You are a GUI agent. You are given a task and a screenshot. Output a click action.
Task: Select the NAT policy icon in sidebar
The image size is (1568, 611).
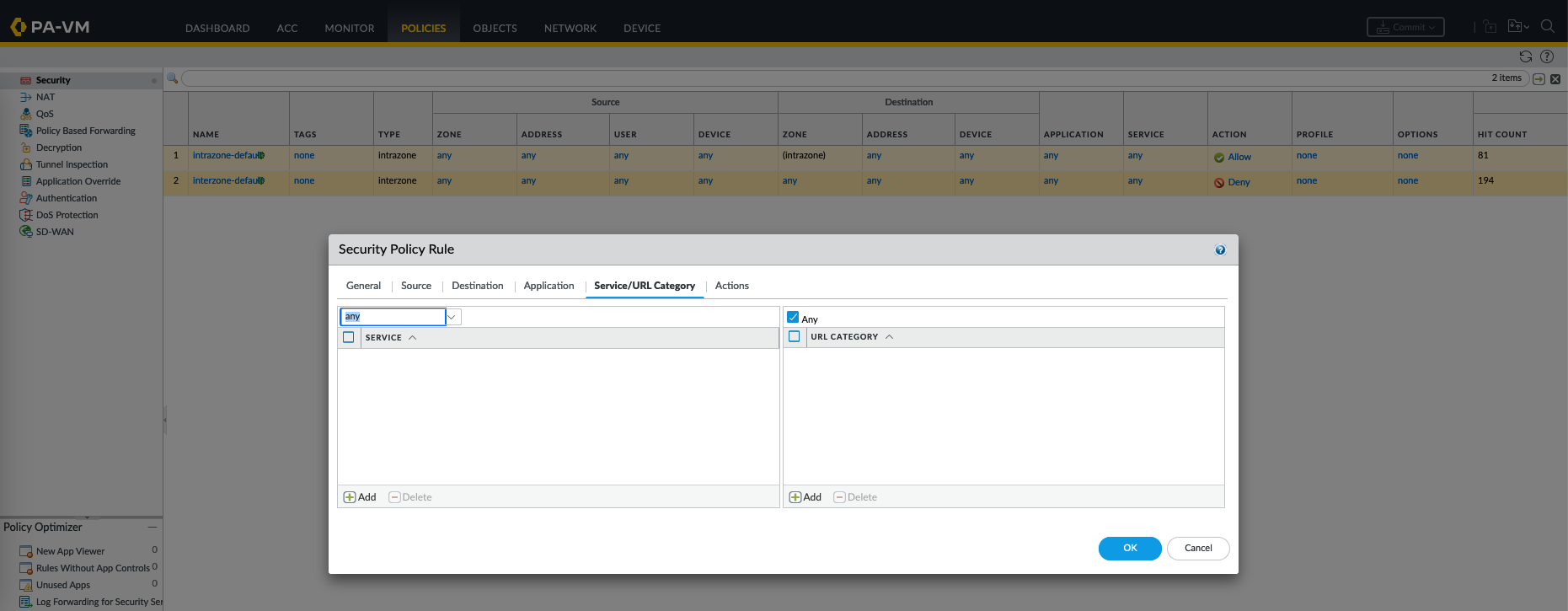point(26,97)
